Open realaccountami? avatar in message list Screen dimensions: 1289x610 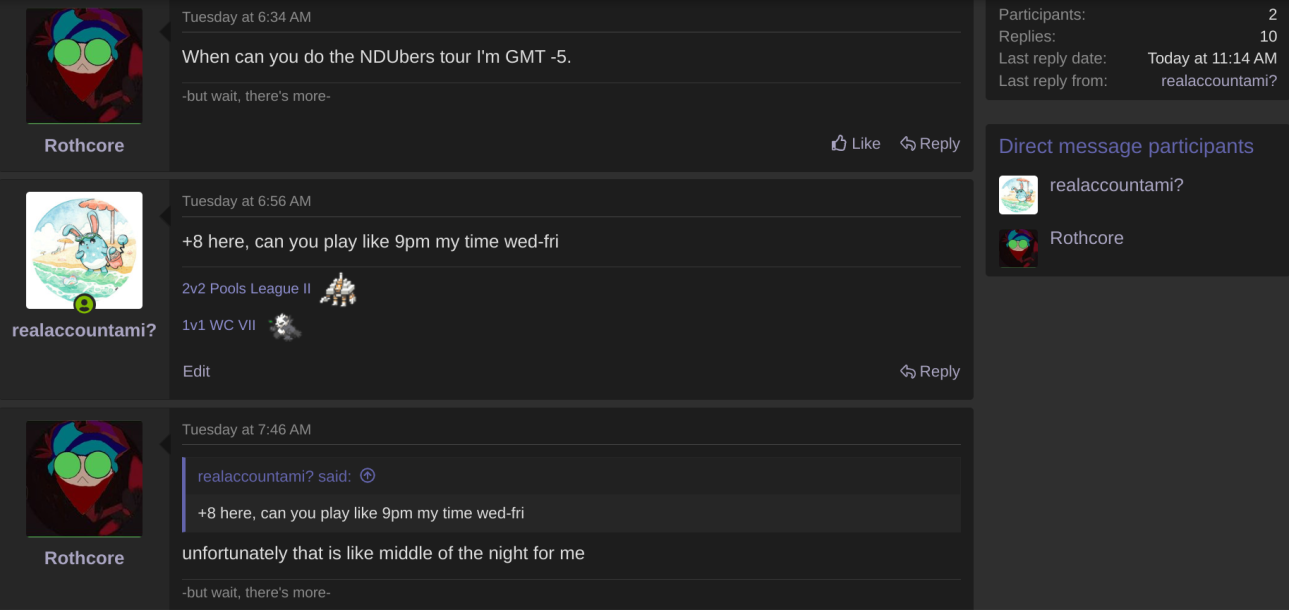pos(84,250)
